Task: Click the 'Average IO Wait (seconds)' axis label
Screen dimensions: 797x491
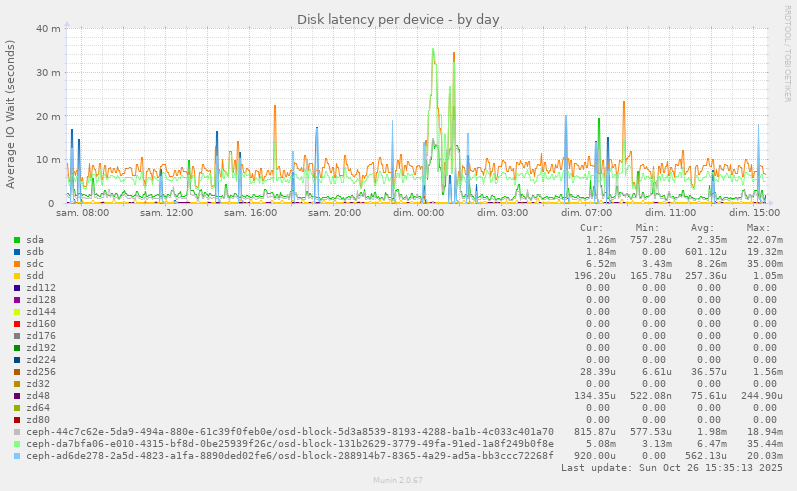Action: [x=11, y=114]
